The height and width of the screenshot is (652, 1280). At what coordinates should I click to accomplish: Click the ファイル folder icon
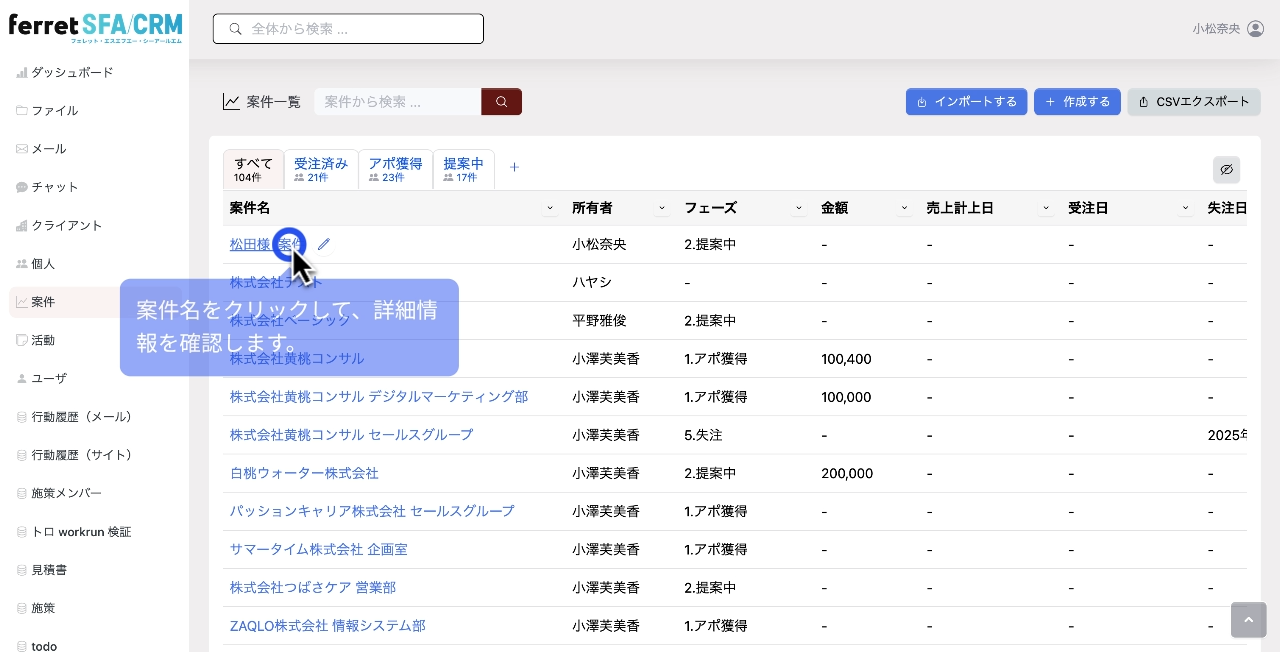(22, 111)
